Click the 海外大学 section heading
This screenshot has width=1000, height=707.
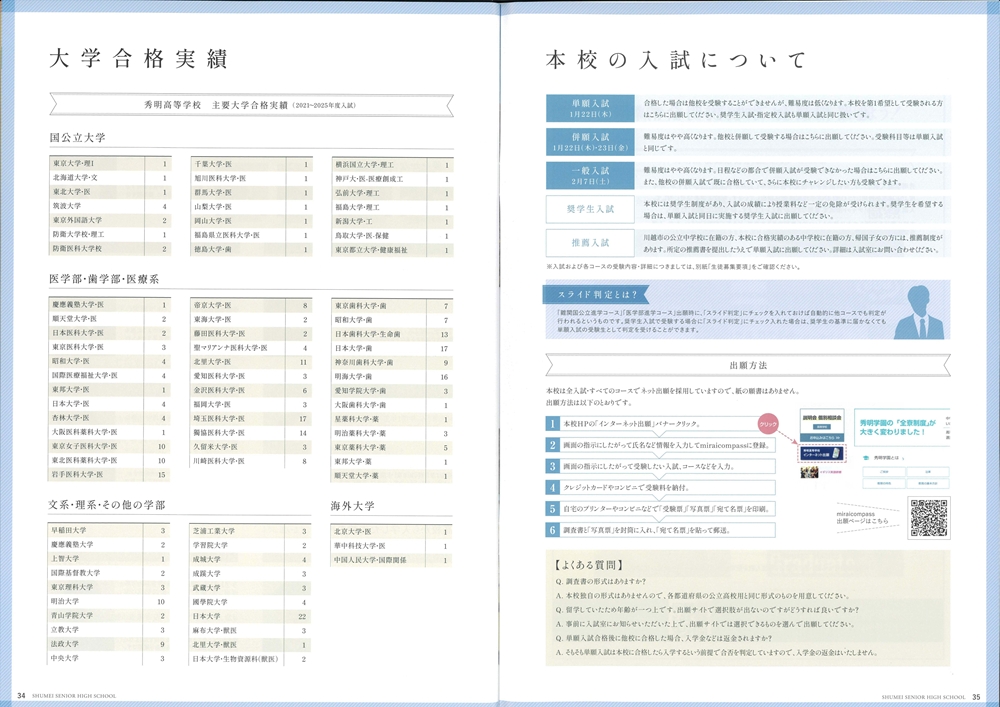353,506
